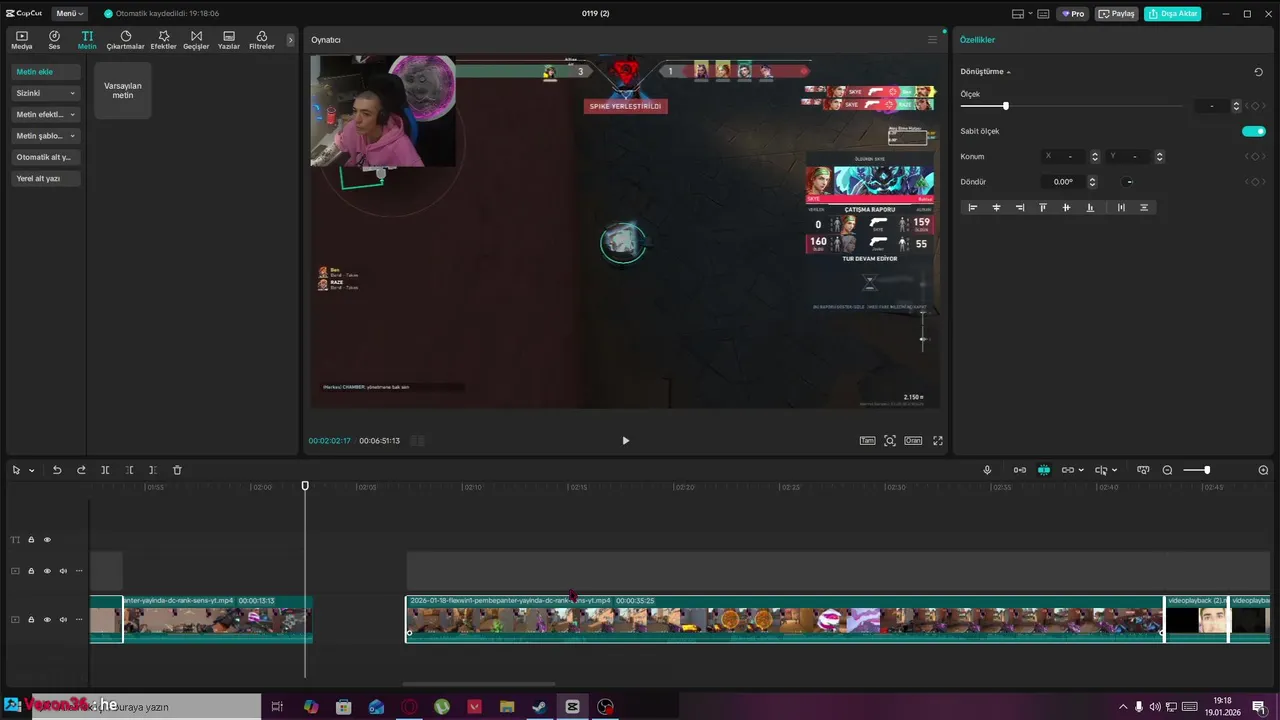Click the undo arrow in timeline toolbar

click(57, 470)
